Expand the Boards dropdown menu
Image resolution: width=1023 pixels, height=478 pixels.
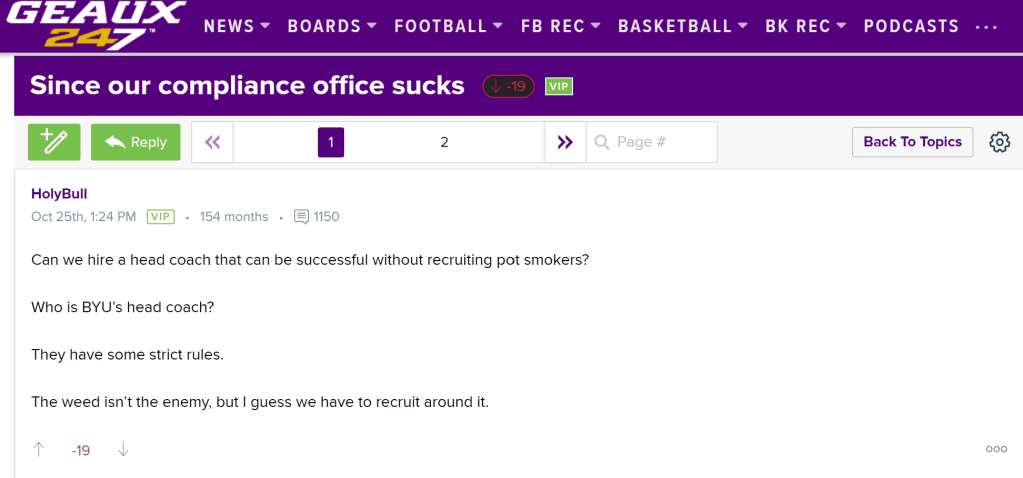[332, 27]
